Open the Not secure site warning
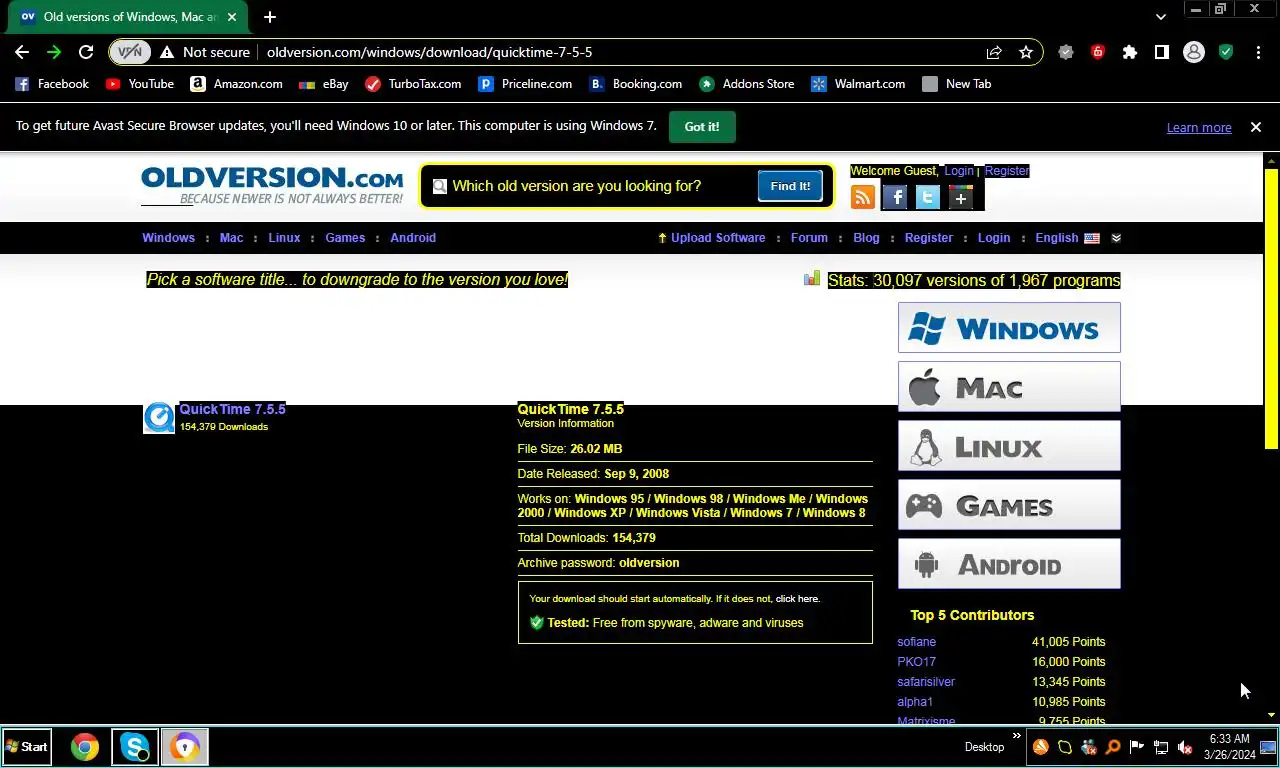 pyautogui.click(x=205, y=52)
